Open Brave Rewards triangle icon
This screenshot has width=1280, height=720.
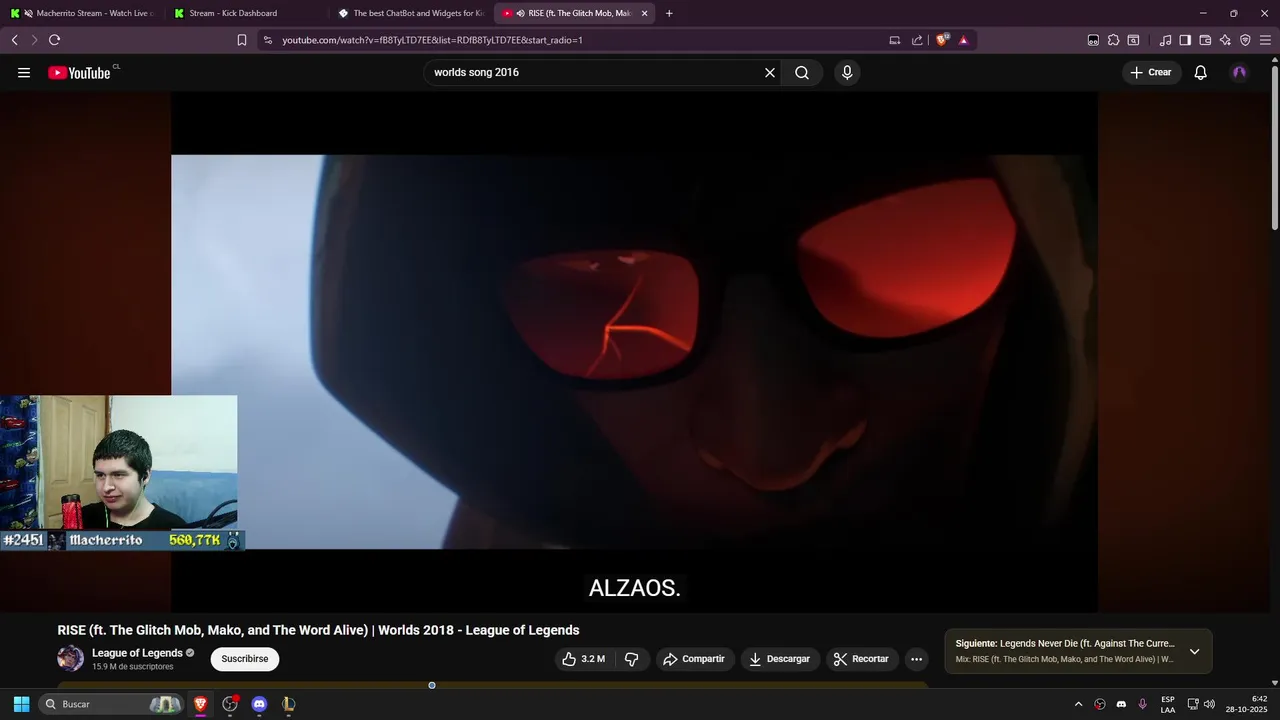pyautogui.click(x=964, y=40)
